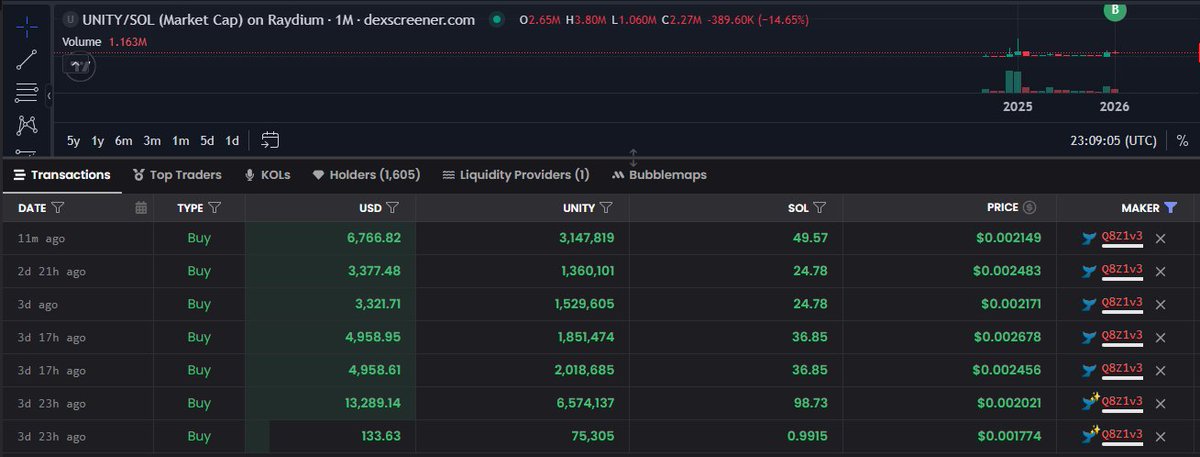Toggle the PRICE currency dollar icon
The height and width of the screenshot is (457, 1200).
(1030, 208)
